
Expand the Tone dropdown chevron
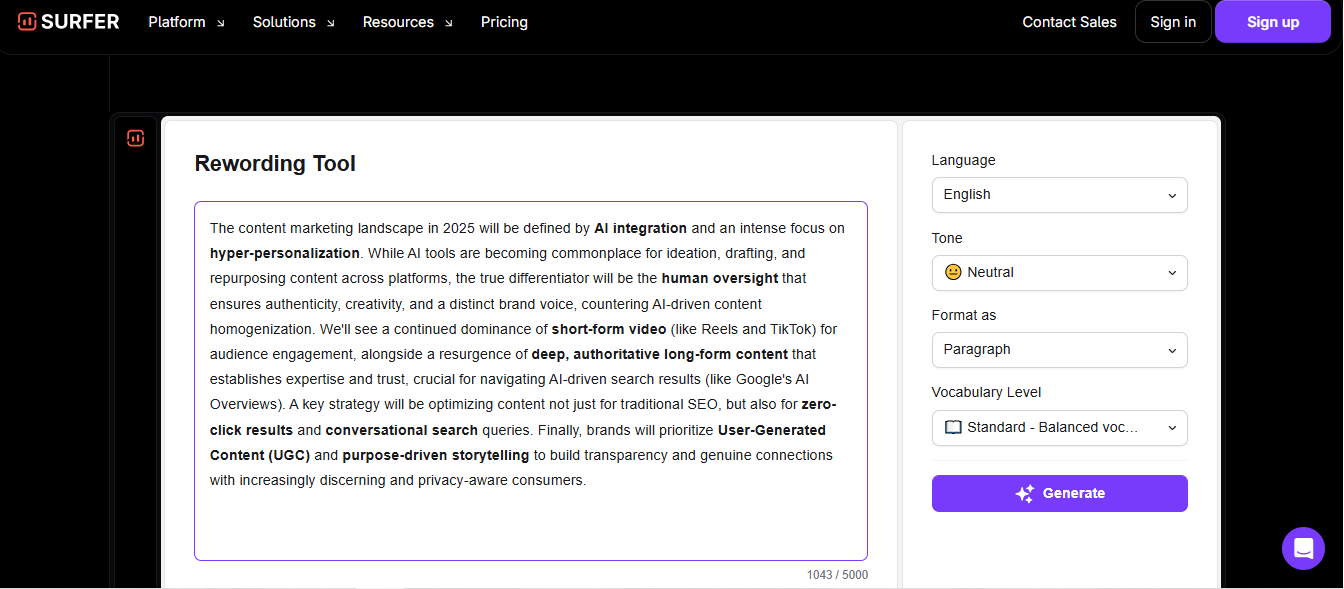coord(1172,273)
